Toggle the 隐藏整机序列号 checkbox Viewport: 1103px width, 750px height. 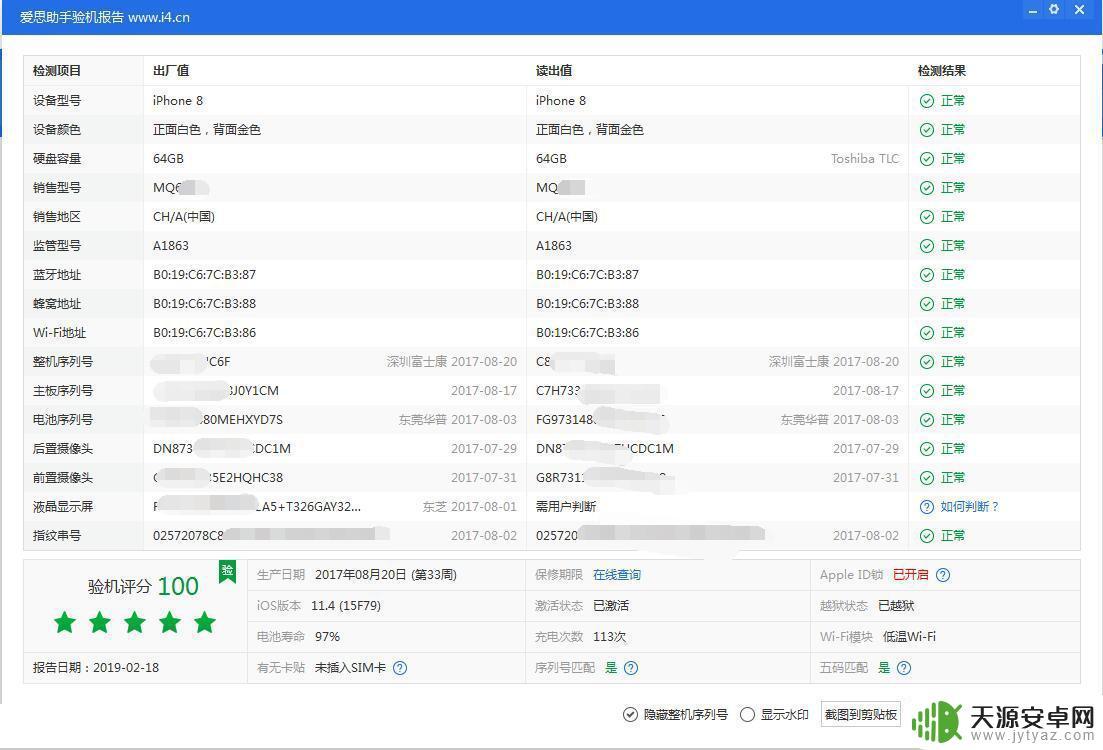630,715
